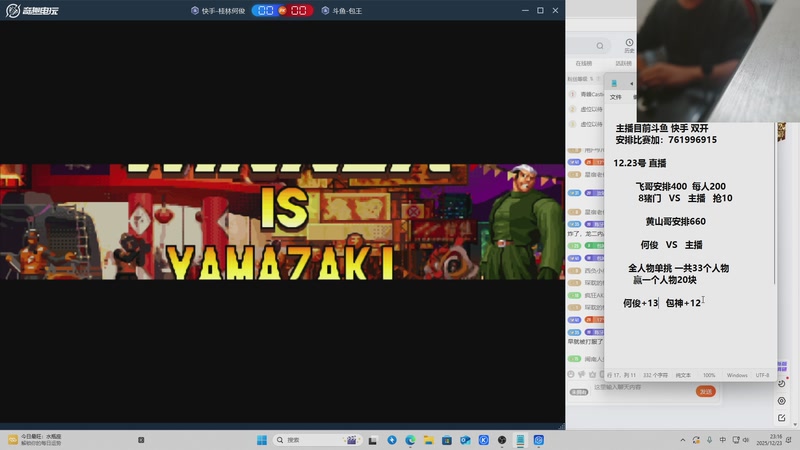Click the red 00 PK score
Screen dimensions: 800x450
(298, 11)
